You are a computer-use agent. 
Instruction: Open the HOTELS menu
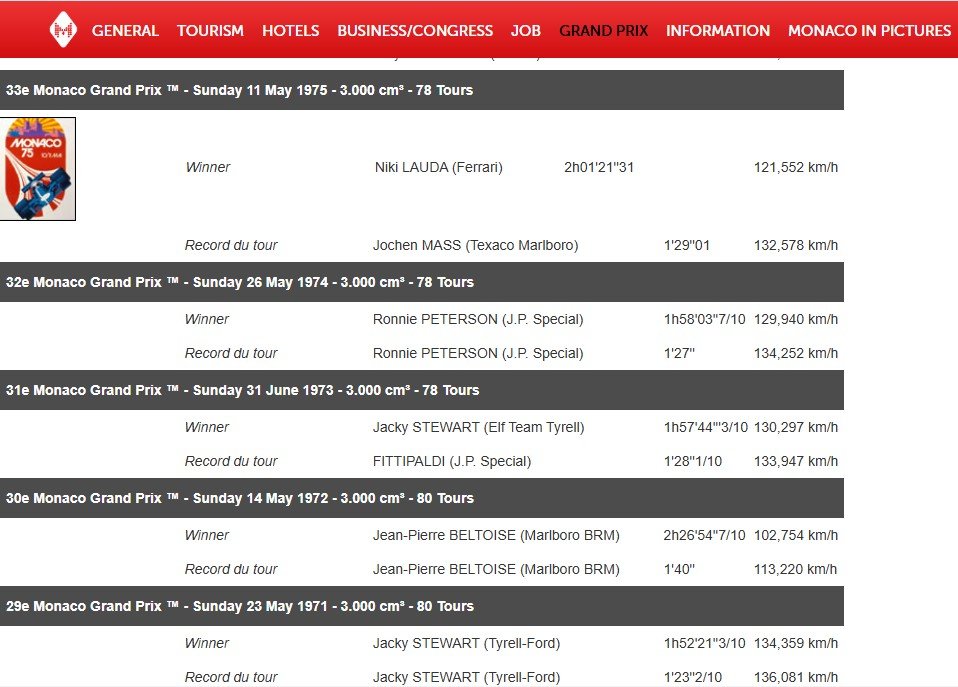pyautogui.click(x=290, y=31)
